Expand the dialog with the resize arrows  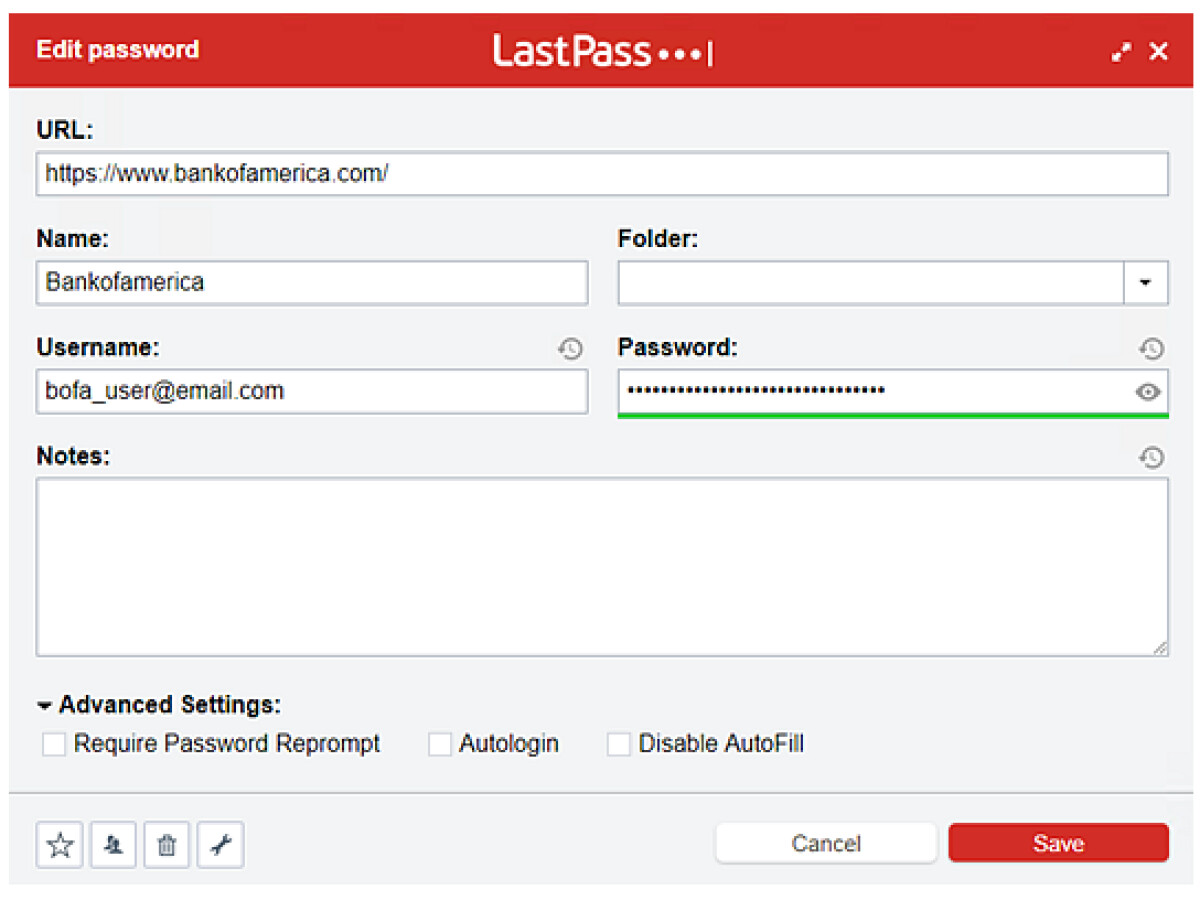coord(1121,51)
